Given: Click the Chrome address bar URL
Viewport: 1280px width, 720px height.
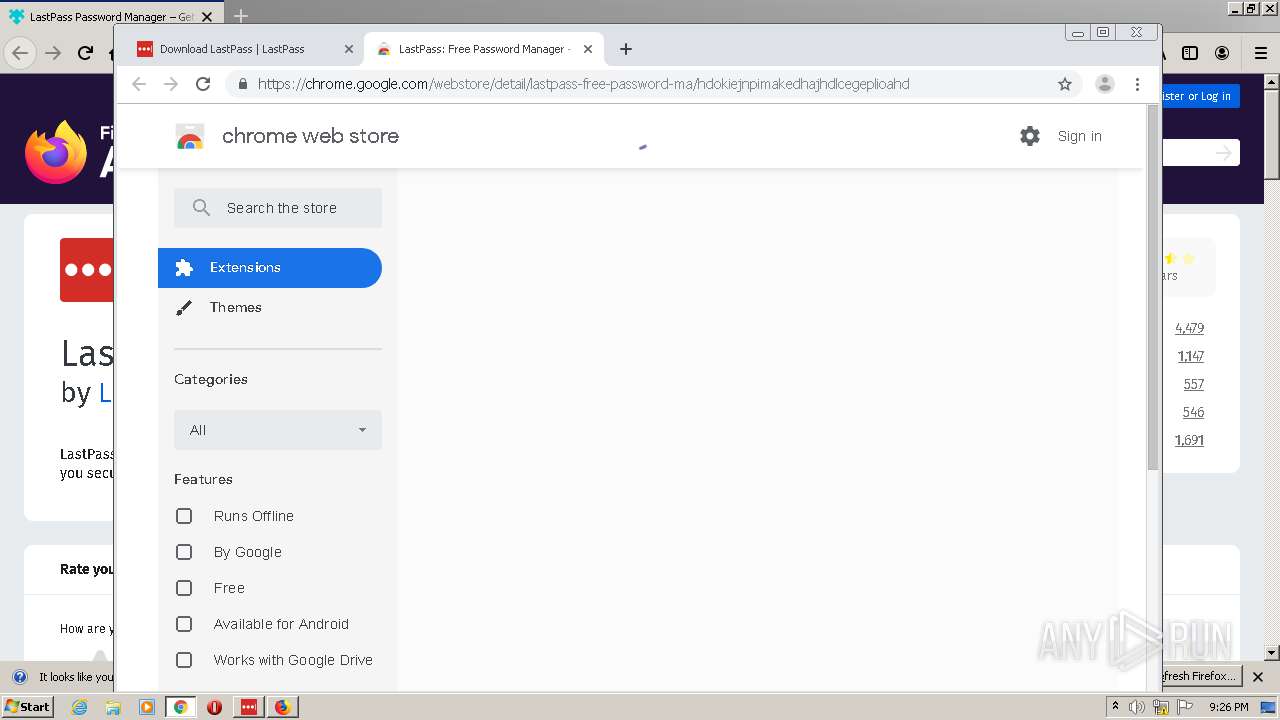Looking at the screenshot, I should pyautogui.click(x=584, y=84).
